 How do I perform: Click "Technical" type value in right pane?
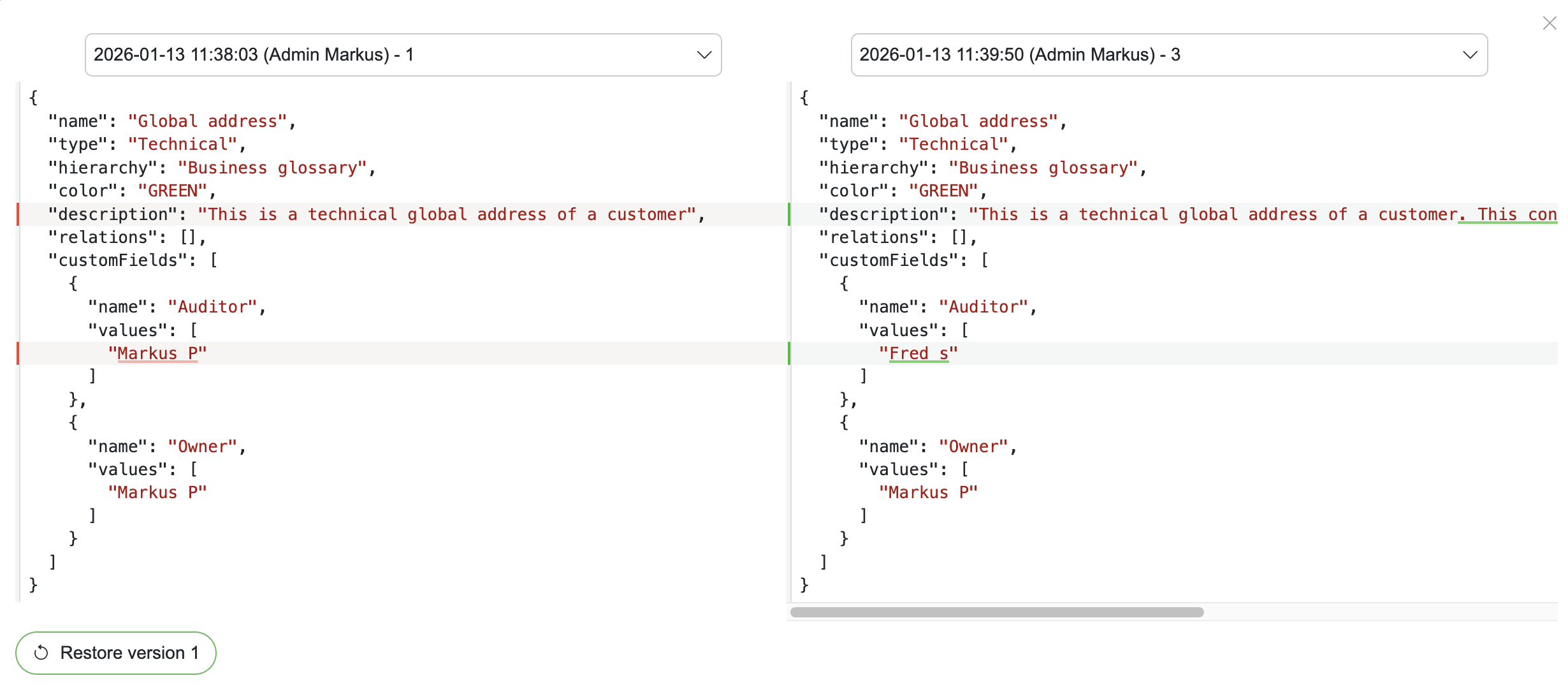tap(954, 145)
